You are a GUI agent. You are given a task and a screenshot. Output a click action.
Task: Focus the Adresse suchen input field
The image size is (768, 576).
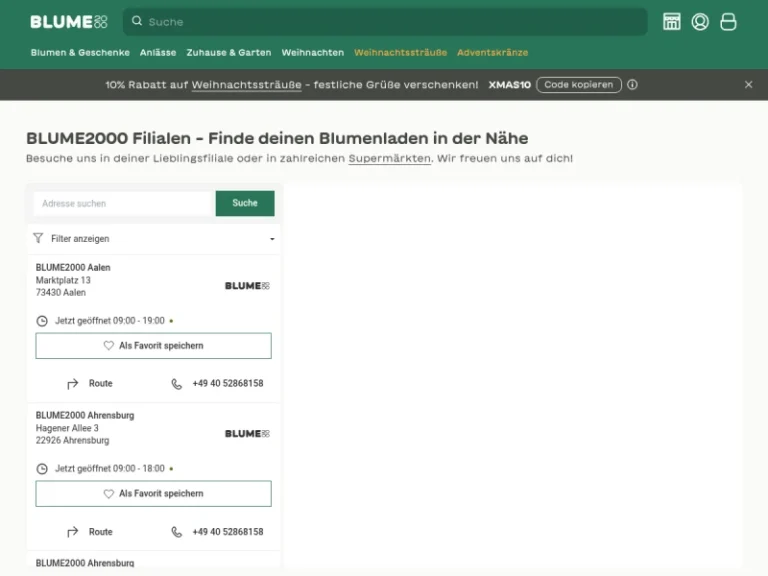click(124, 204)
